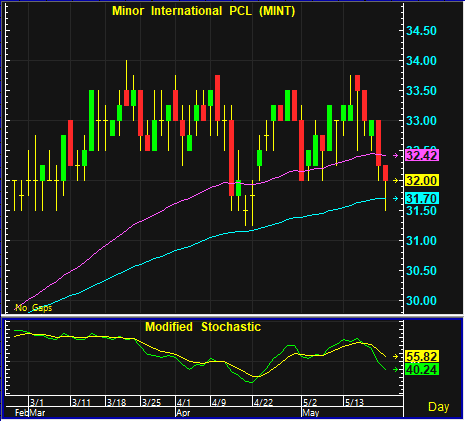Click the Minor International PCL (MINT) title

point(204,11)
